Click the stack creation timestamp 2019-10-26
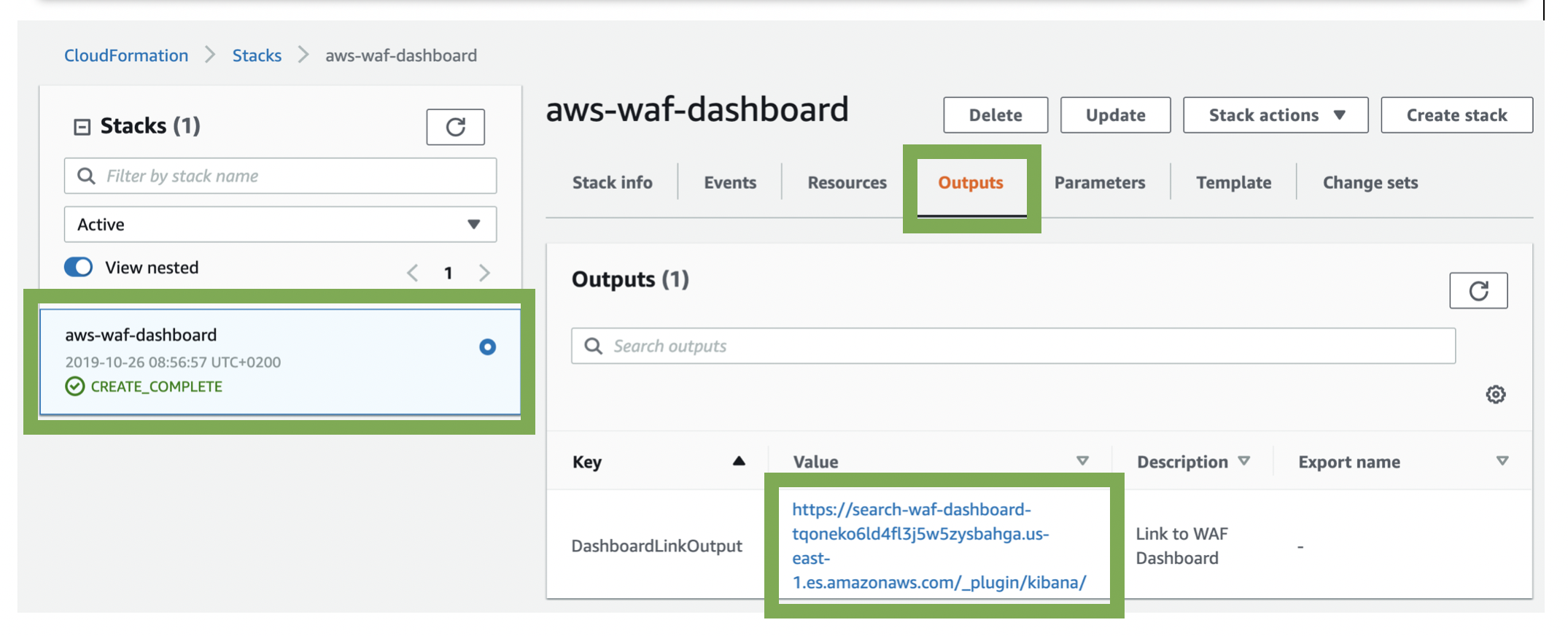 click(173, 362)
